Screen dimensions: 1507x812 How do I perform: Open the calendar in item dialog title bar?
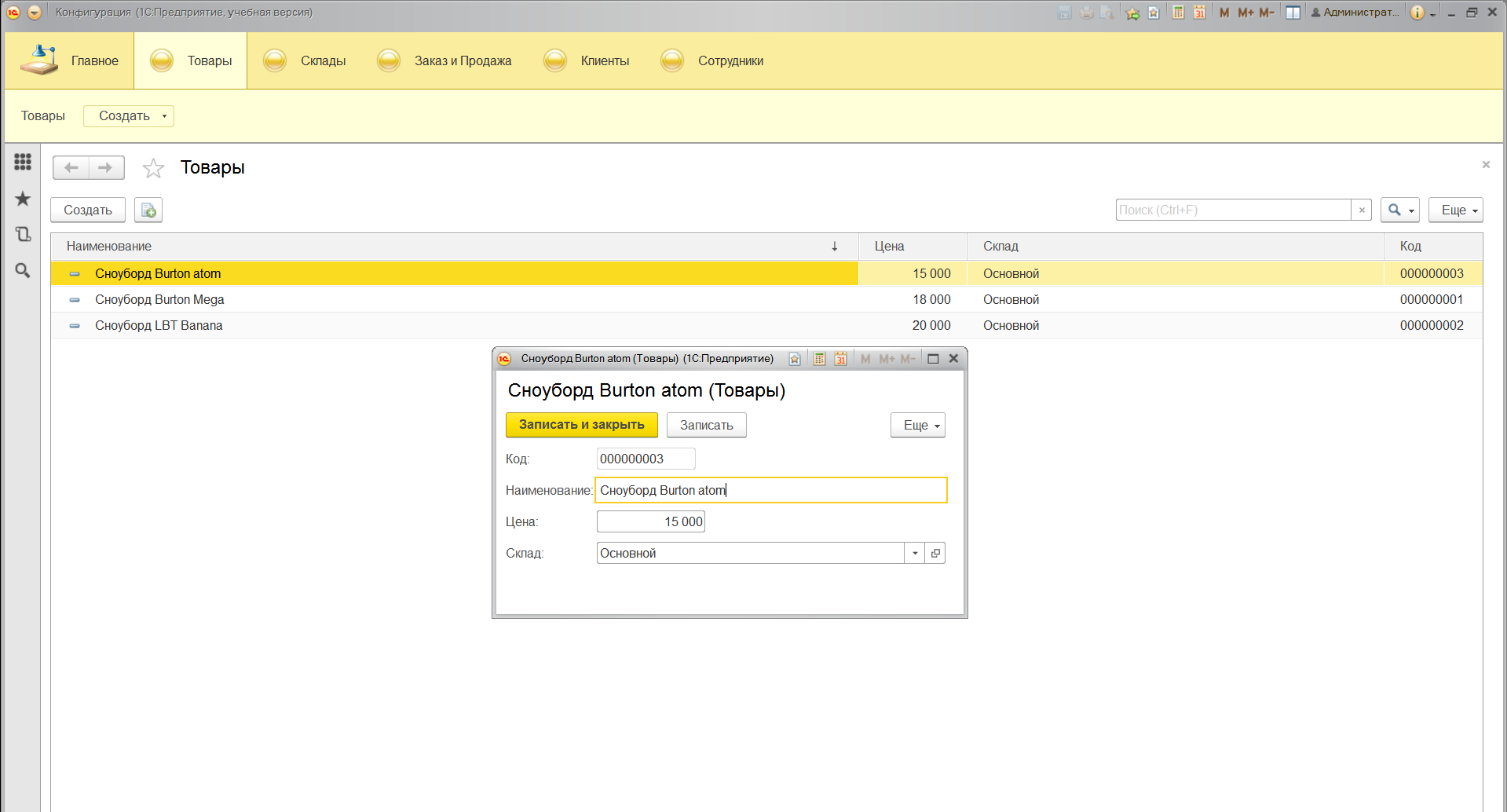[x=840, y=359]
